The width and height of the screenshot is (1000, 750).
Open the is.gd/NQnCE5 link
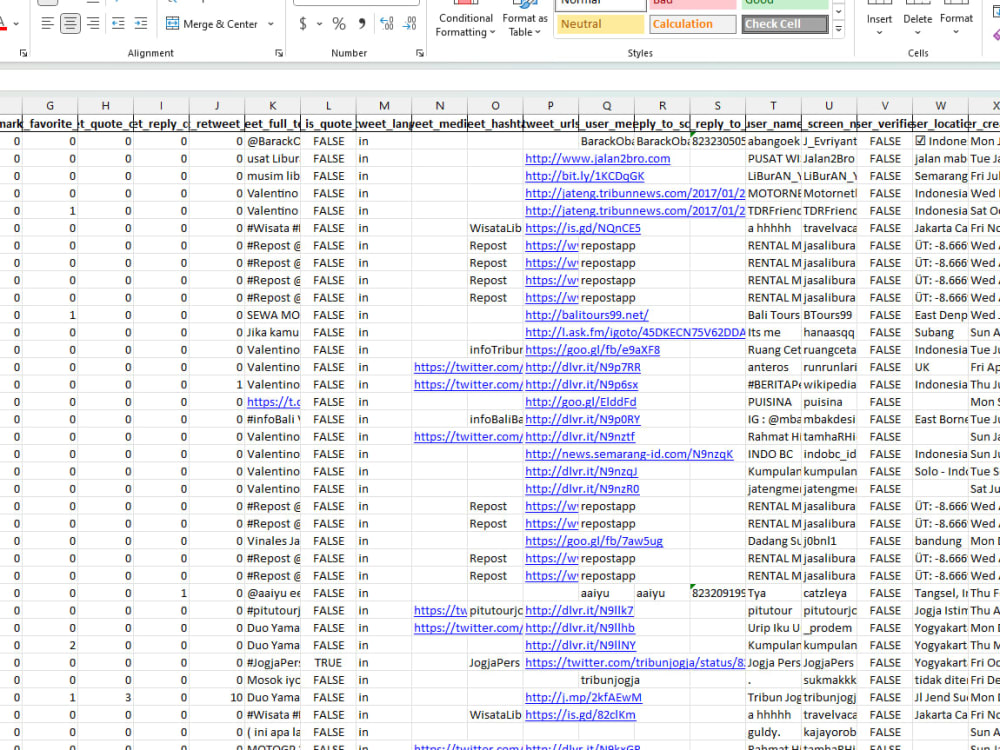583,228
